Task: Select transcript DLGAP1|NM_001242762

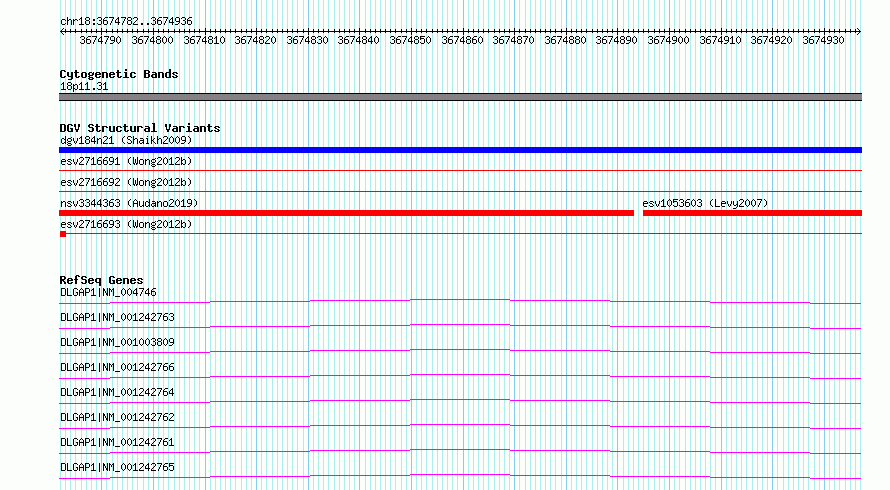Action: coord(117,417)
